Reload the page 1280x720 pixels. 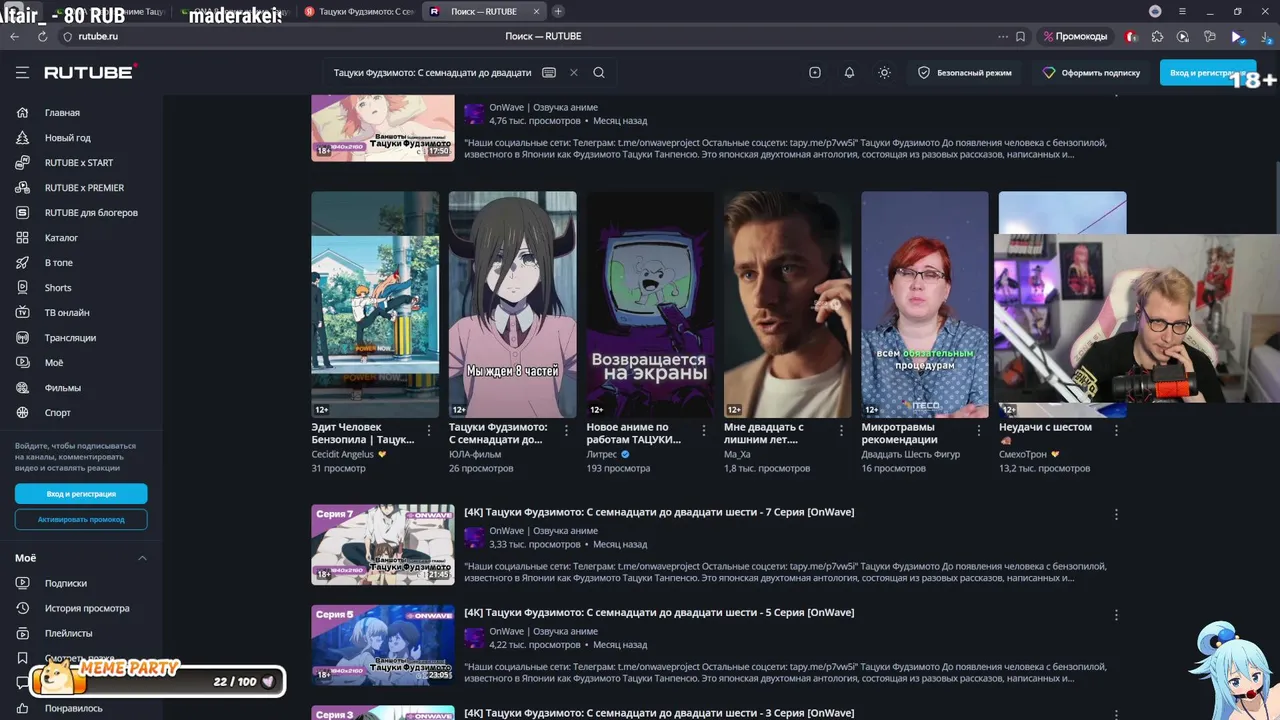pos(42,36)
